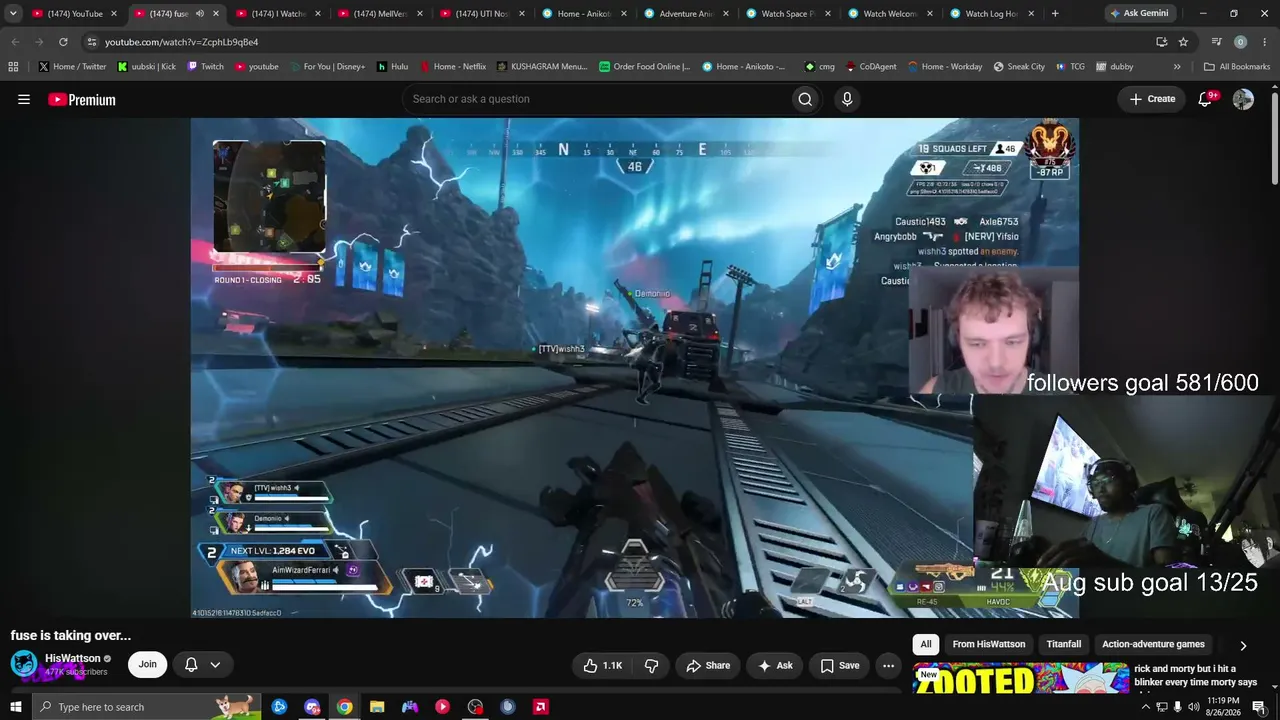
Task: Open the Create menu
Action: [x=1152, y=99]
